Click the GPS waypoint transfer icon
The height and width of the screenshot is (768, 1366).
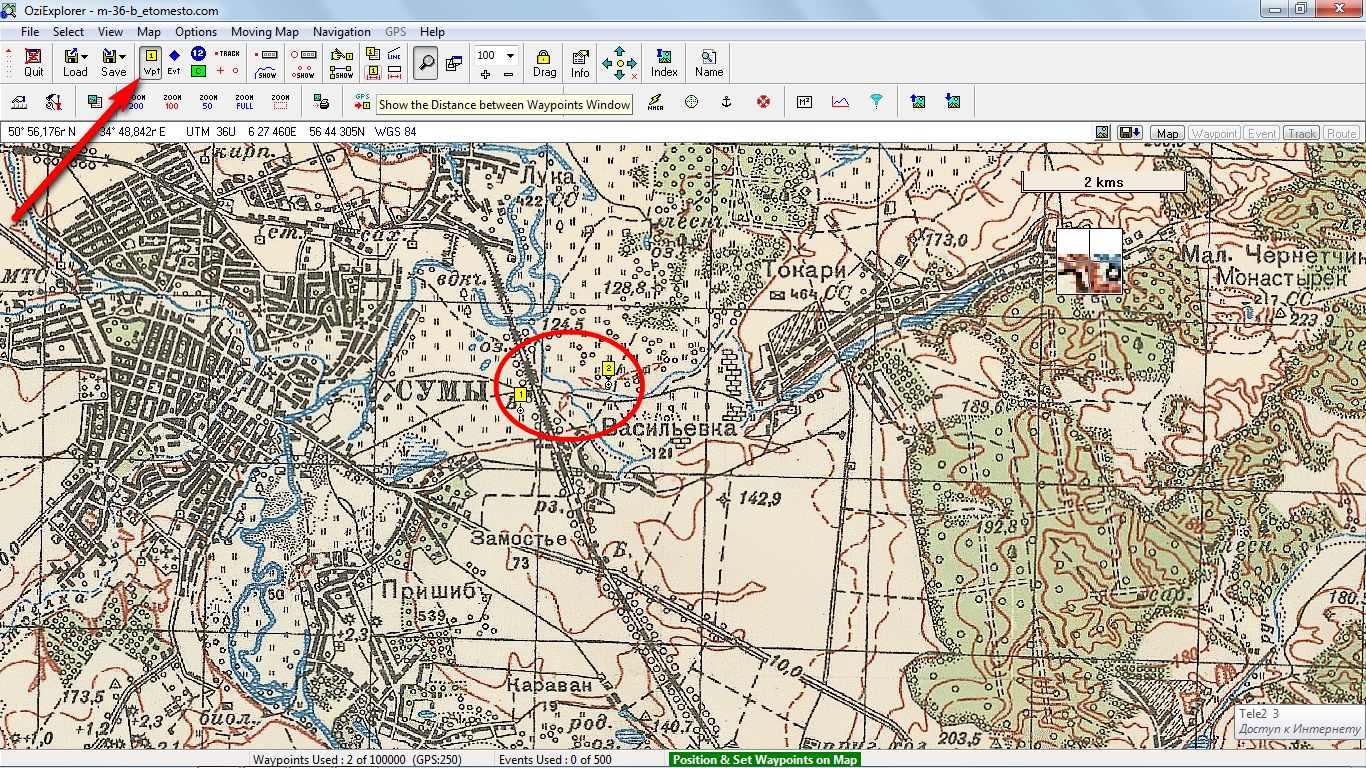point(362,101)
